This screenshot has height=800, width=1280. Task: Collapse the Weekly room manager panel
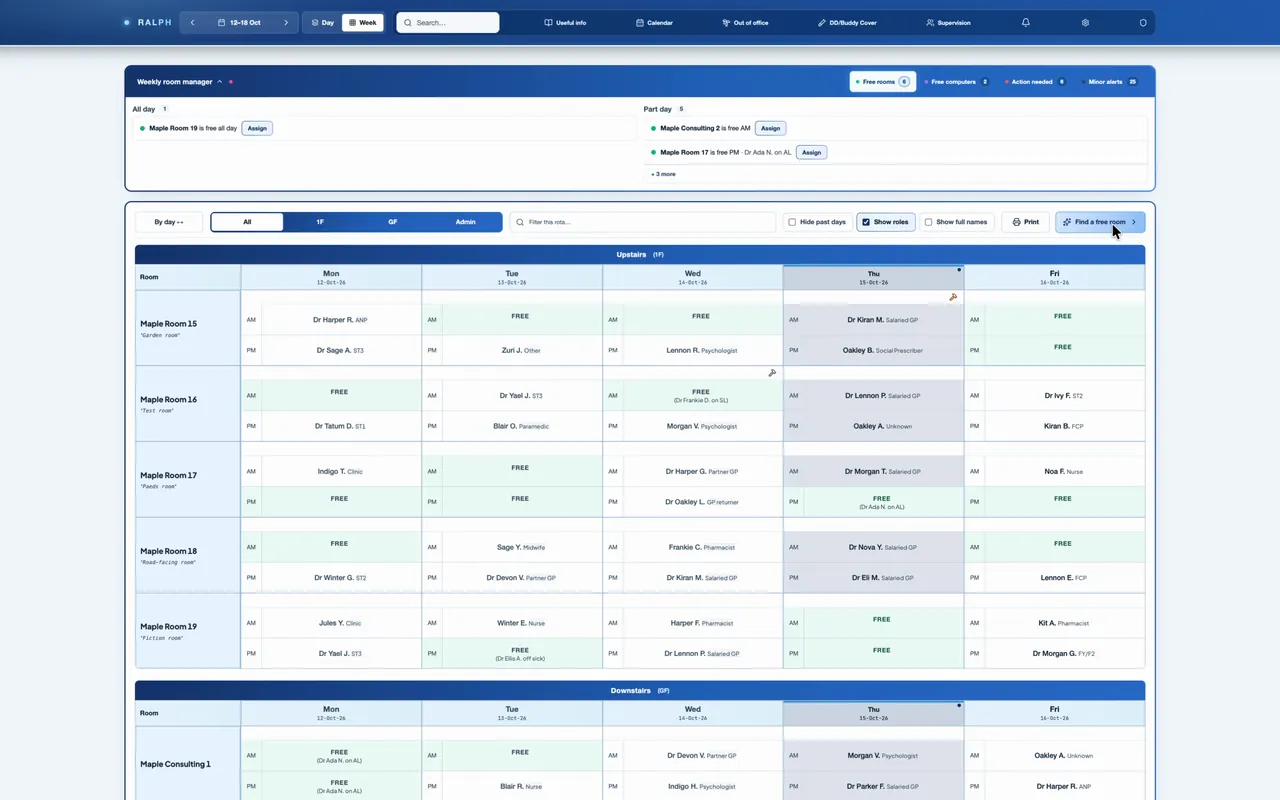tap(220, 82)
